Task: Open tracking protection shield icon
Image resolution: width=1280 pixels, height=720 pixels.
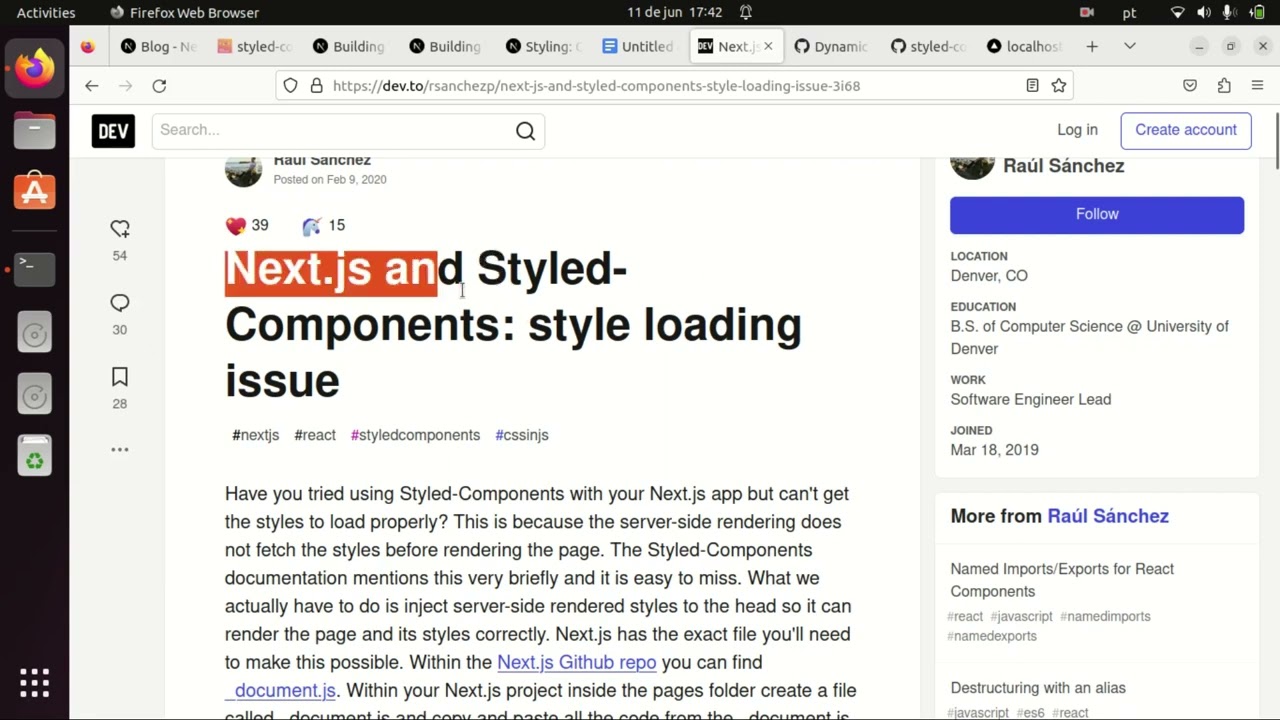Action: (x=290, y=86)
